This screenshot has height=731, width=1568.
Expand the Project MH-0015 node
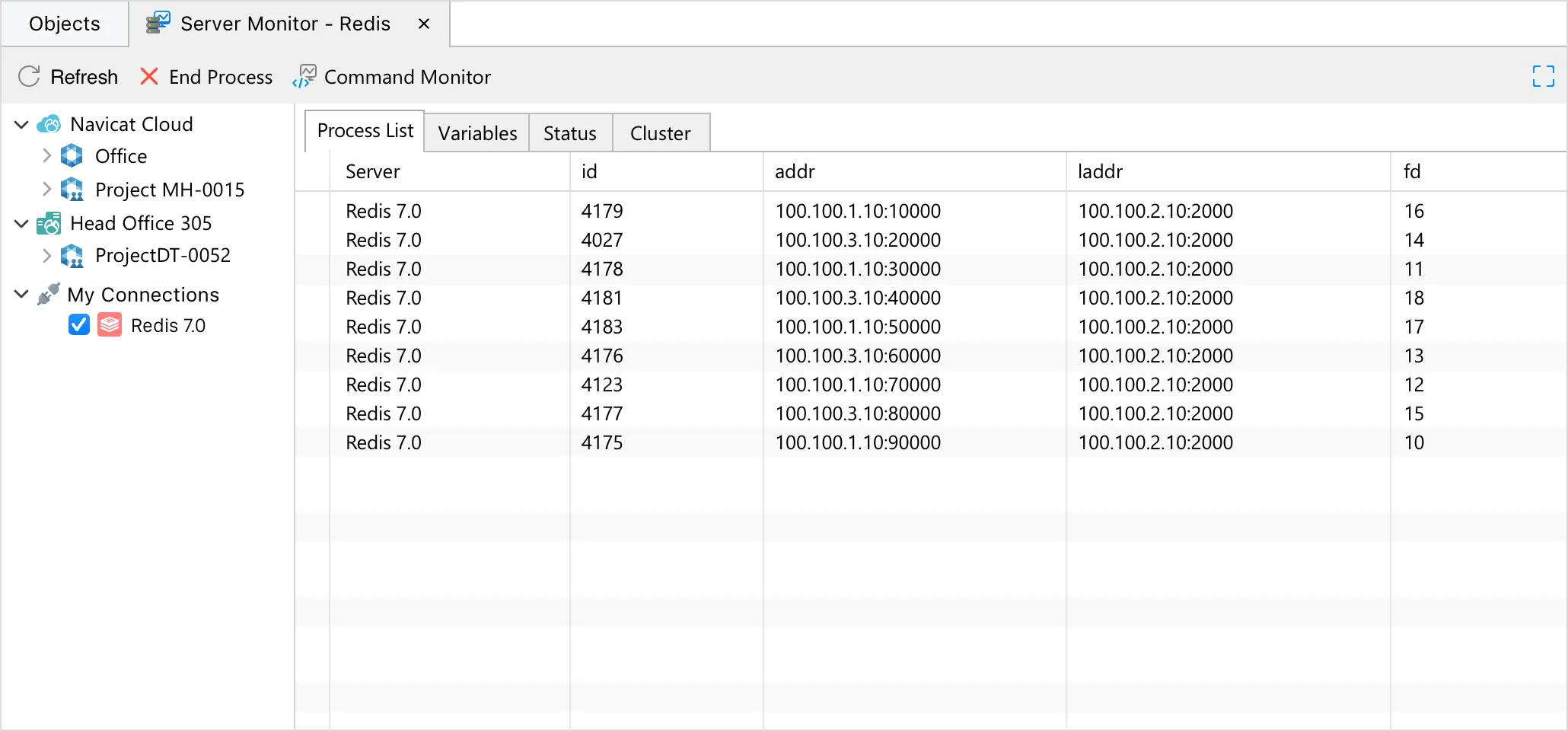(46, 189)
